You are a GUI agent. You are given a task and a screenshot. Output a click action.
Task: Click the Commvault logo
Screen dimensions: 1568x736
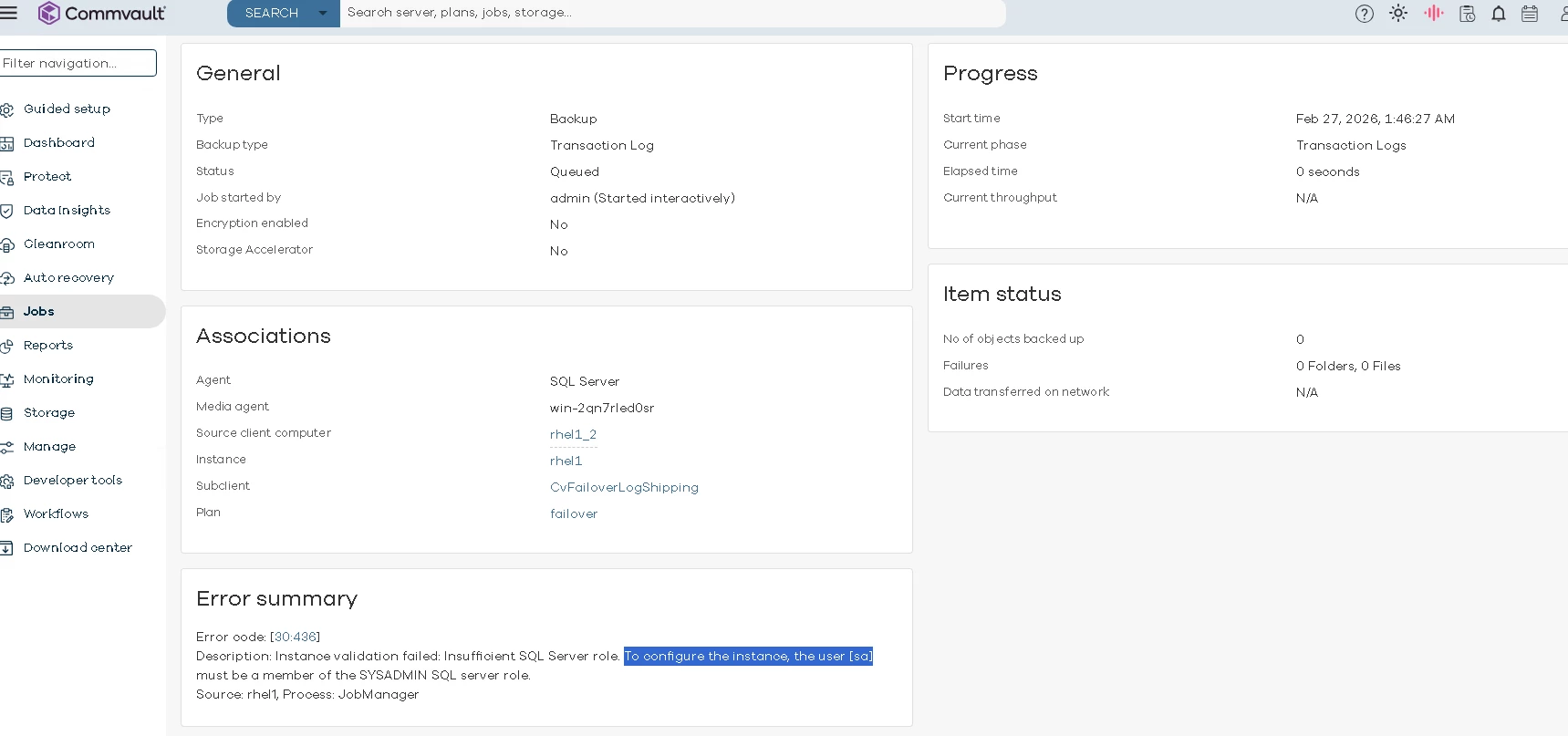point(101,14)
